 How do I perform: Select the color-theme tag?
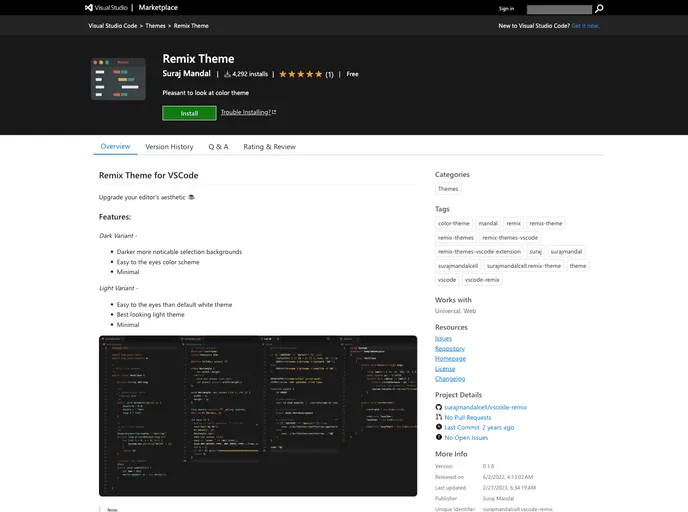454,223
